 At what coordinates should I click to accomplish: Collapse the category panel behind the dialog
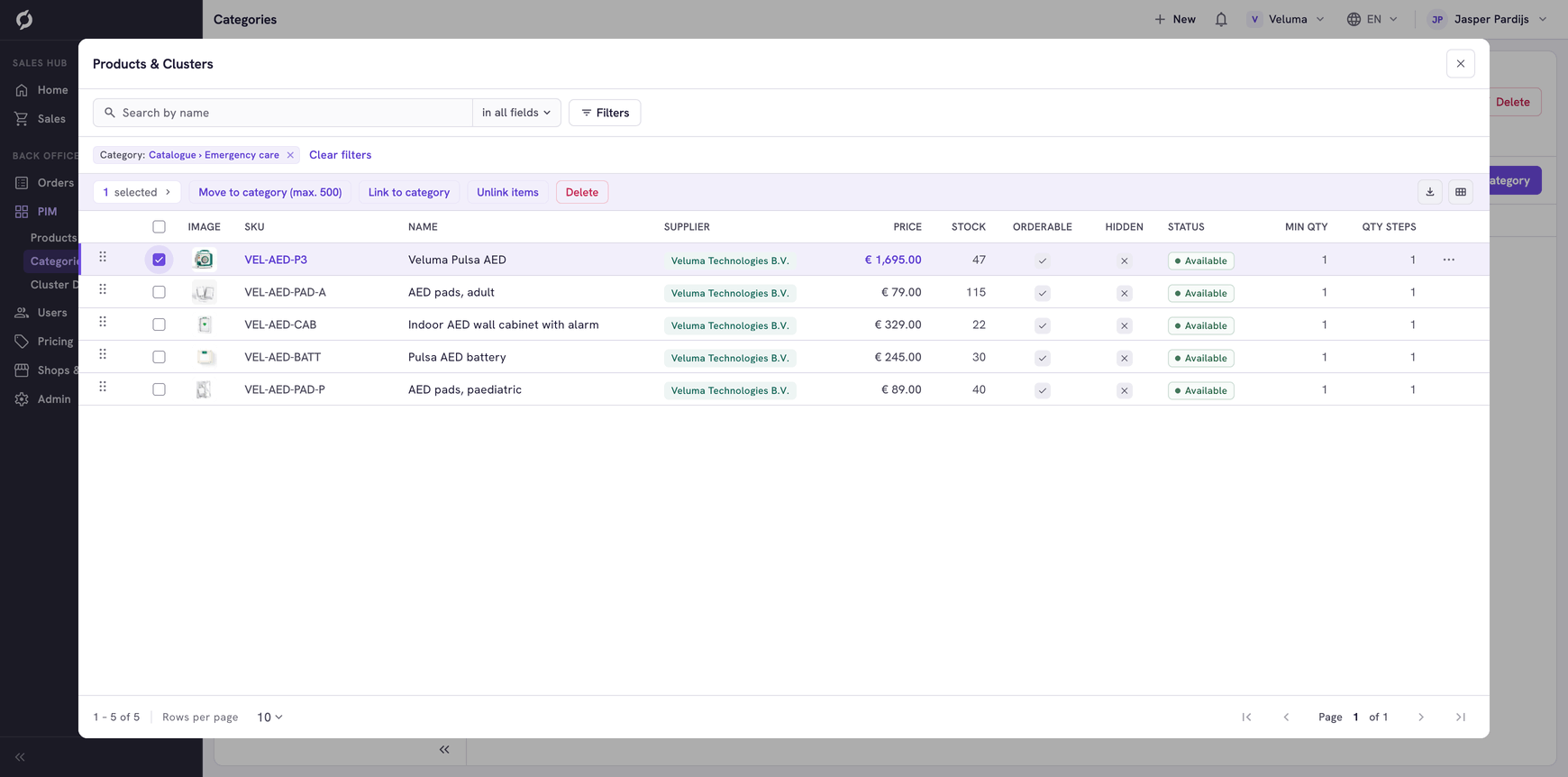(444, 750)
